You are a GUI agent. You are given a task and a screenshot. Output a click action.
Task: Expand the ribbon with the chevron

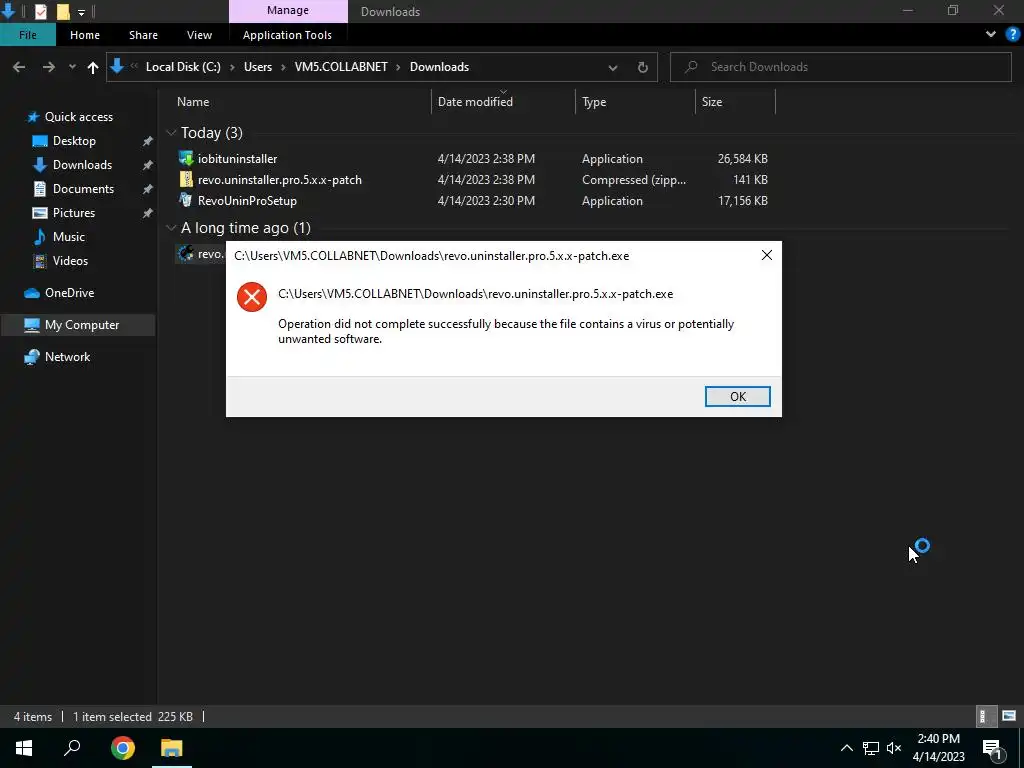[x=991, y=34]
